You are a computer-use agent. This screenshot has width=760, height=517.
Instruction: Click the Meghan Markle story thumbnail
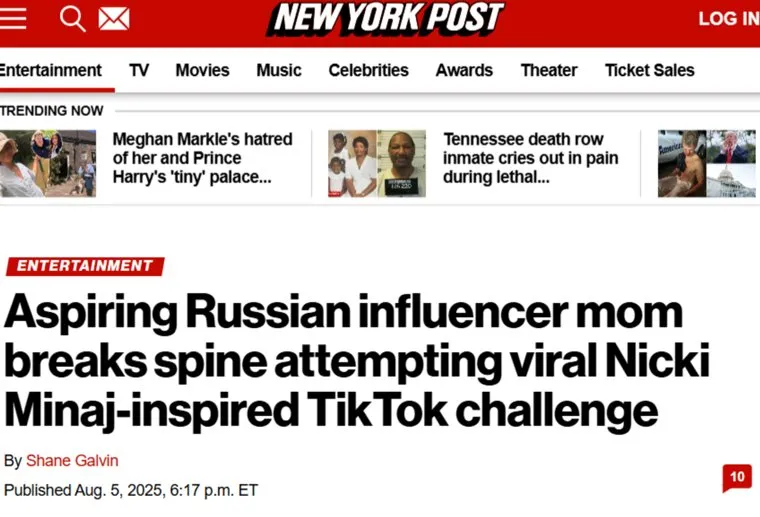pyautogui.click(x=48, y=163)
